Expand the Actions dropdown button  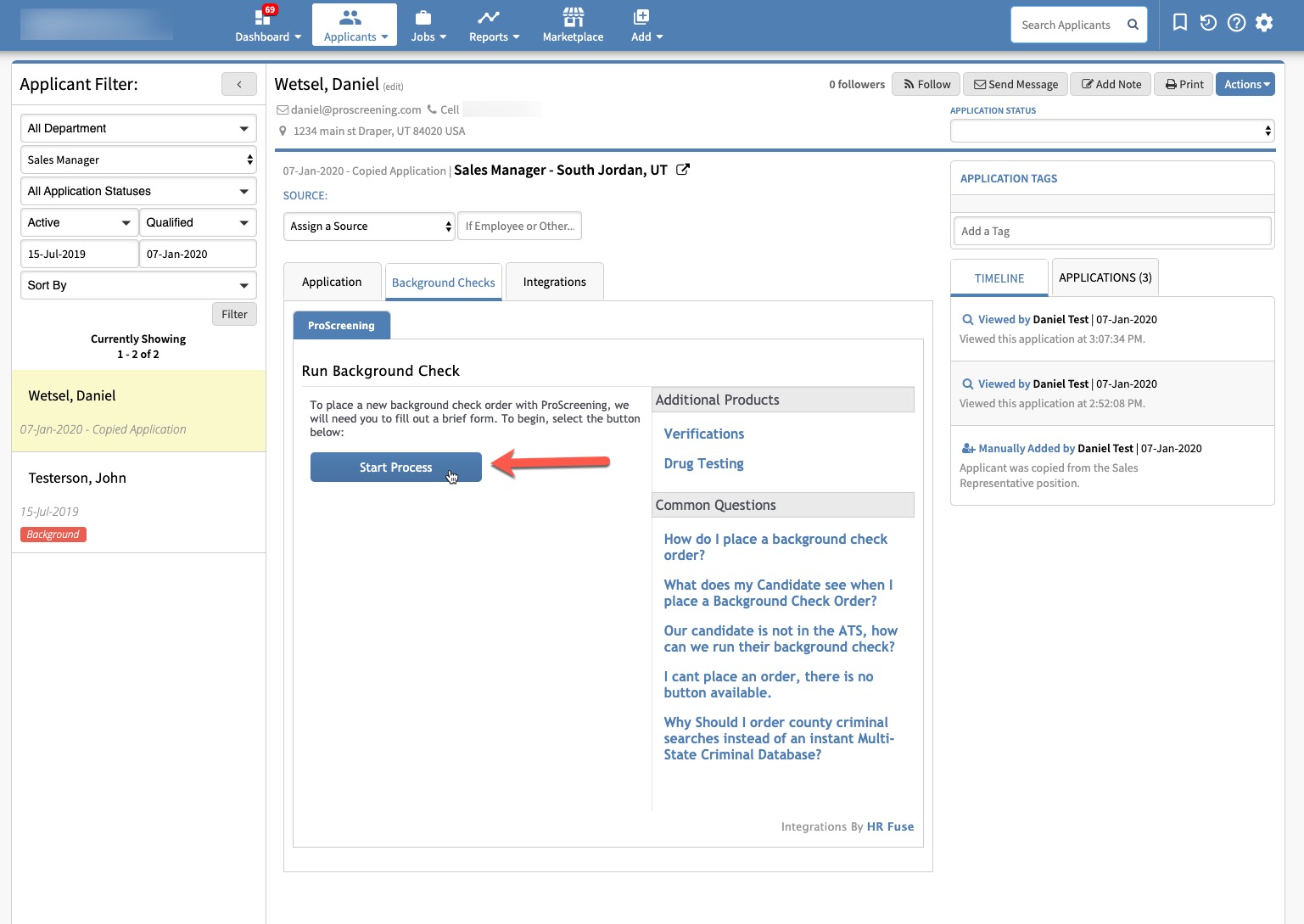click(1245, 84)
